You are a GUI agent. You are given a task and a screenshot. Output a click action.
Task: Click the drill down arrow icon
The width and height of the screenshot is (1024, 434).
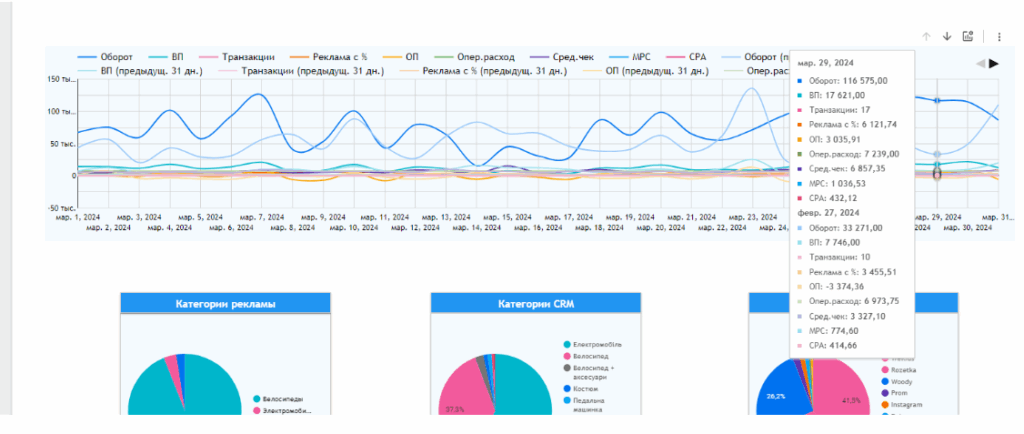click(947, 36)
